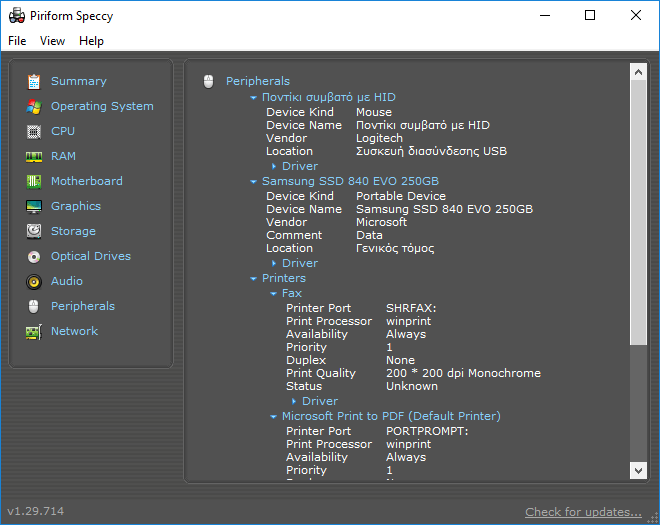The width and height of the screenshot is (660, 525).
Task: Open the Help menu
Action: pos(91,41)
